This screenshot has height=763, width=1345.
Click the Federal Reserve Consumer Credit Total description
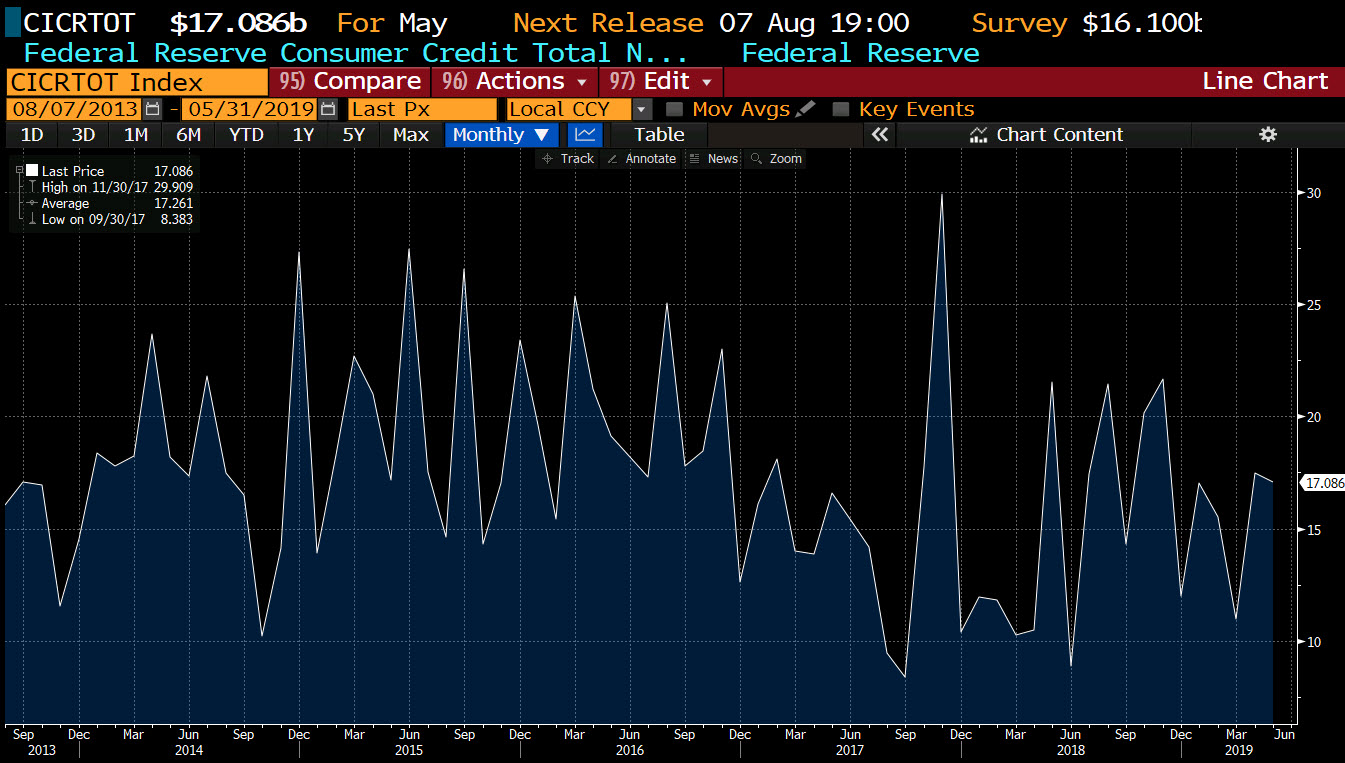(x=356, y=53)
